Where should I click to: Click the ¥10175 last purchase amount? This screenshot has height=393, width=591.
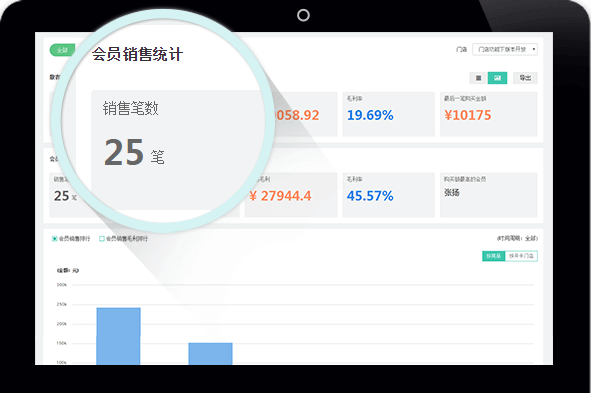tap(467, 115)
